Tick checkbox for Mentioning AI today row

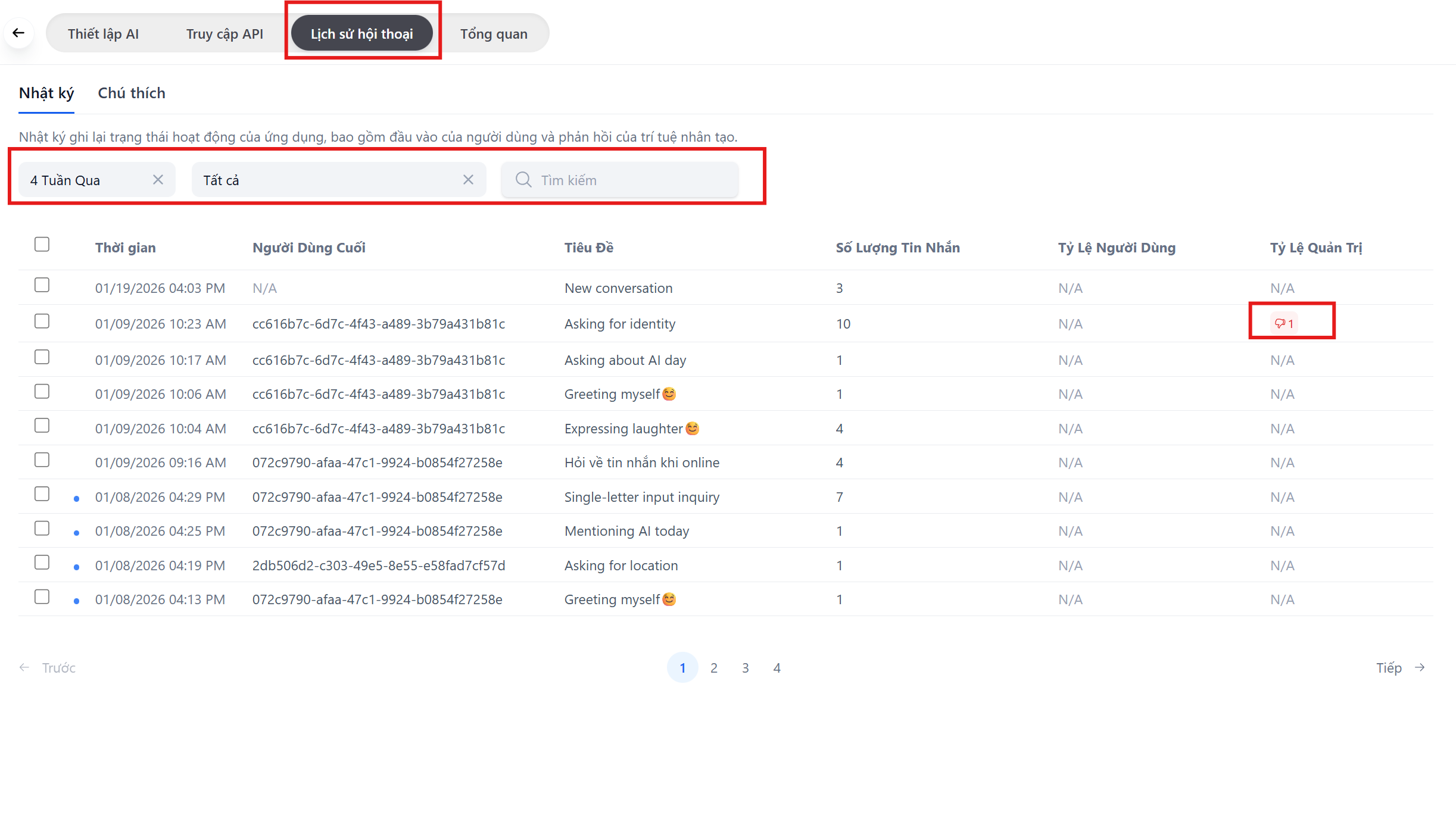point(42,529)
